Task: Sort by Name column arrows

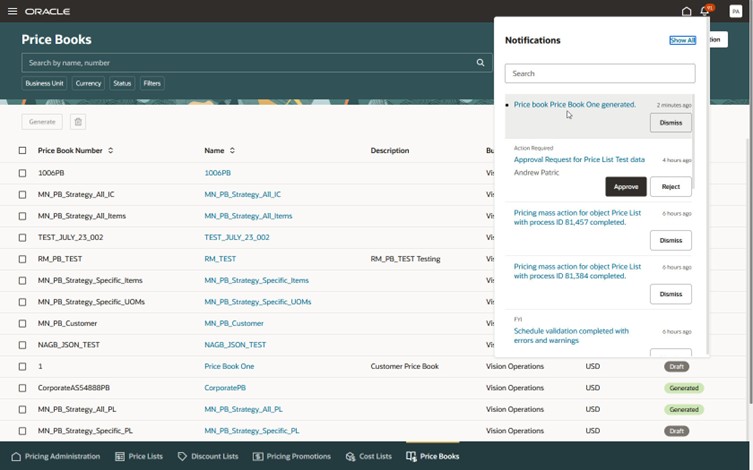Action: pyautogui.click(x=232, y=150)
